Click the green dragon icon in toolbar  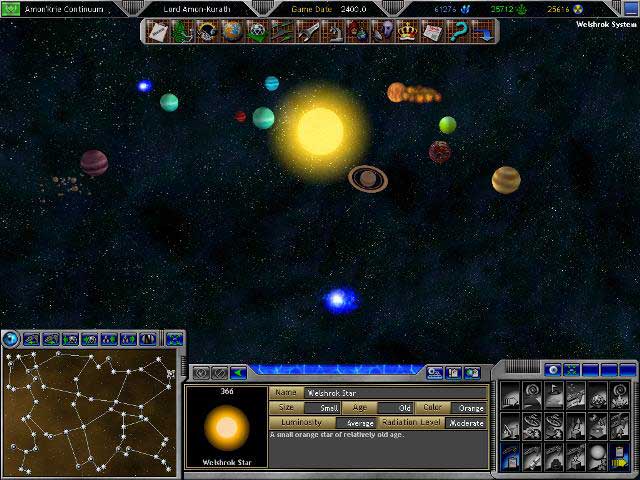(x=183, y=32)
